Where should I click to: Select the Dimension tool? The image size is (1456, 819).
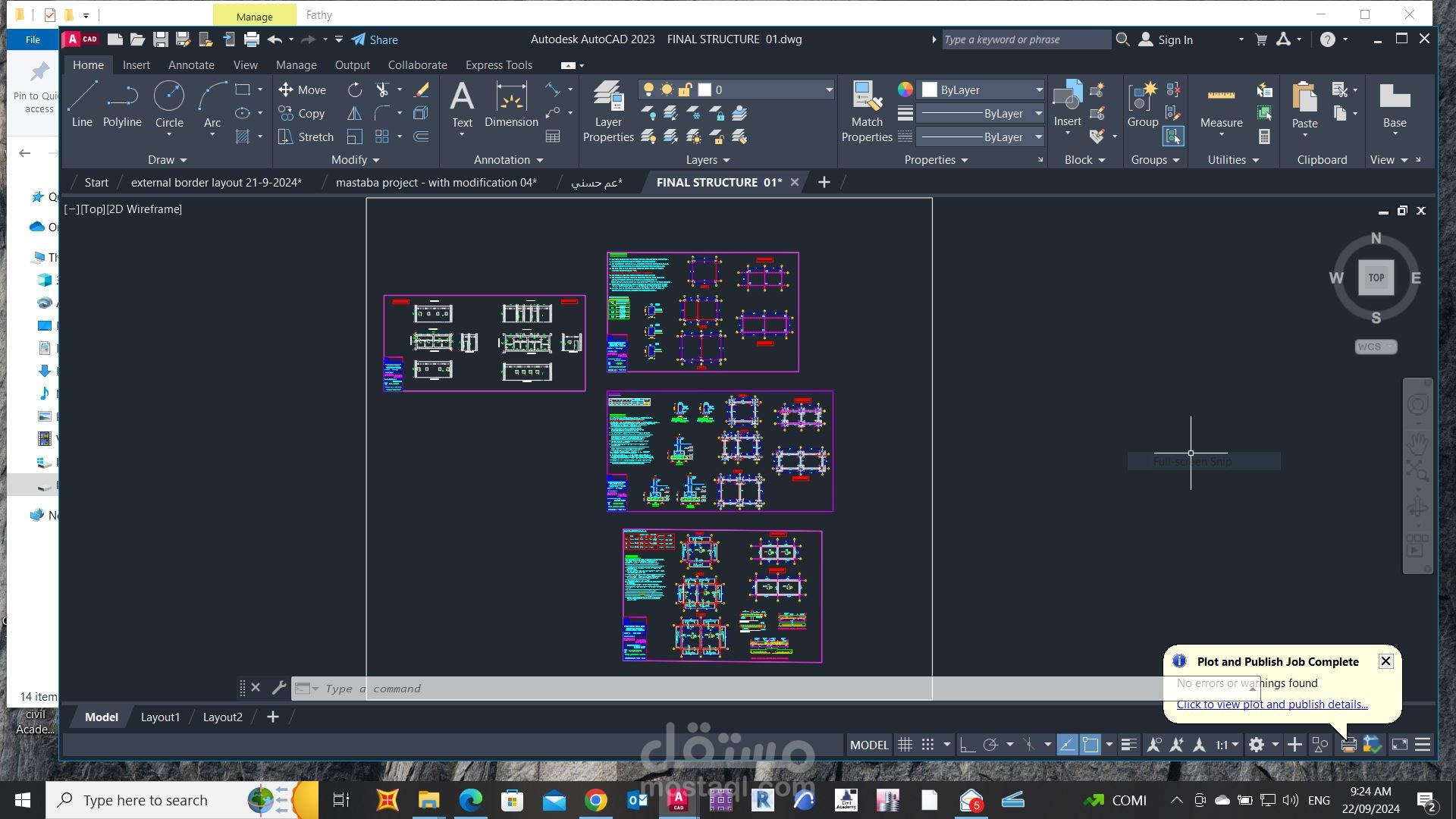[x=511, y=105]
